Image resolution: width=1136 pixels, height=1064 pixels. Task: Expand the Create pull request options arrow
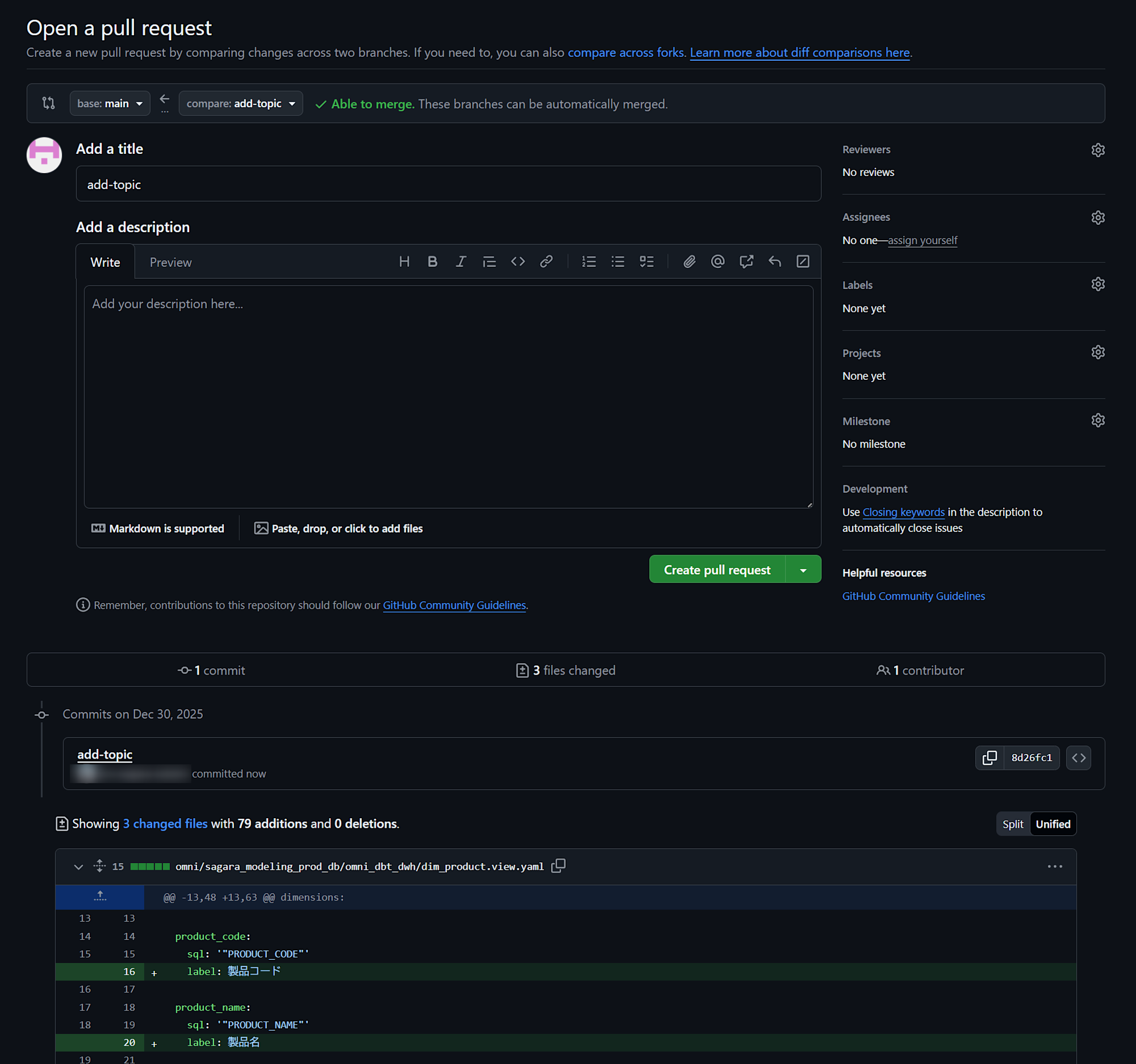click(x=803, y=570)
